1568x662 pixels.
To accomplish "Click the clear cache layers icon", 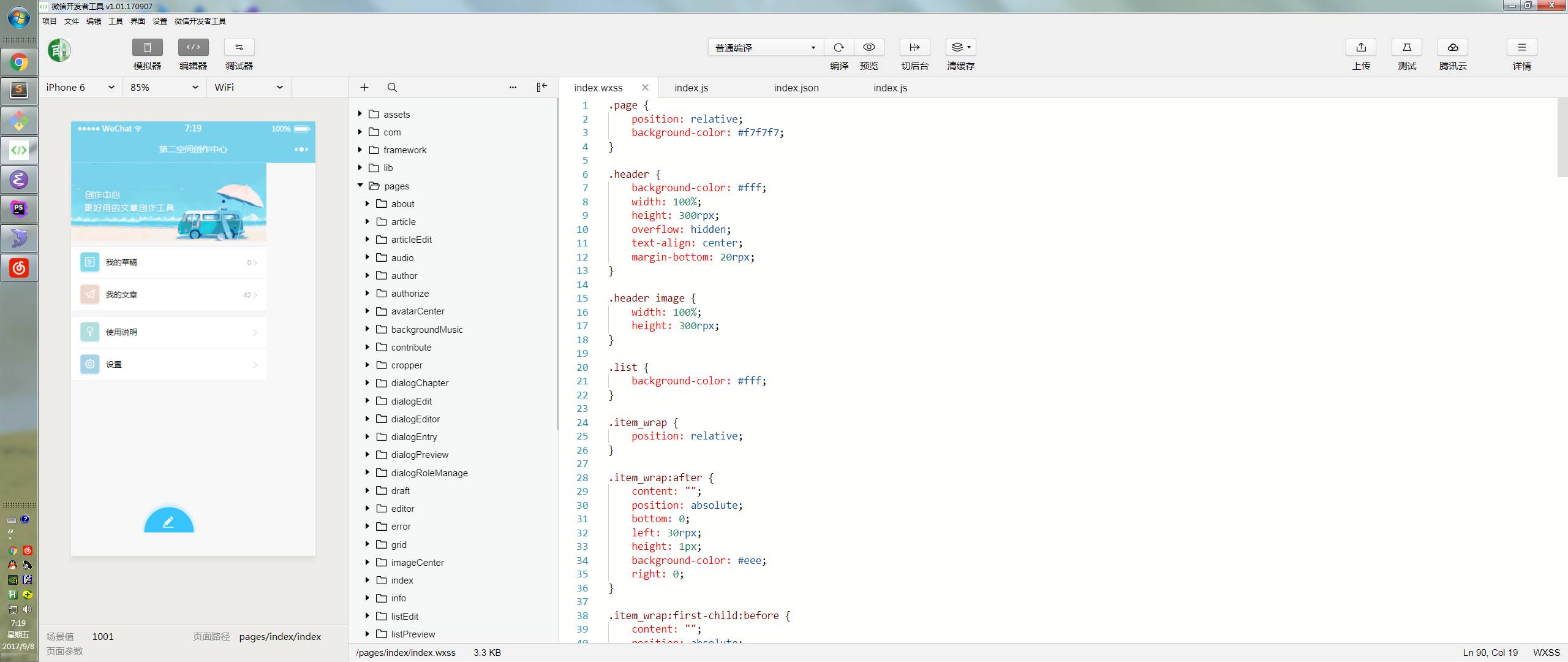I will click(x=960, y=48).
